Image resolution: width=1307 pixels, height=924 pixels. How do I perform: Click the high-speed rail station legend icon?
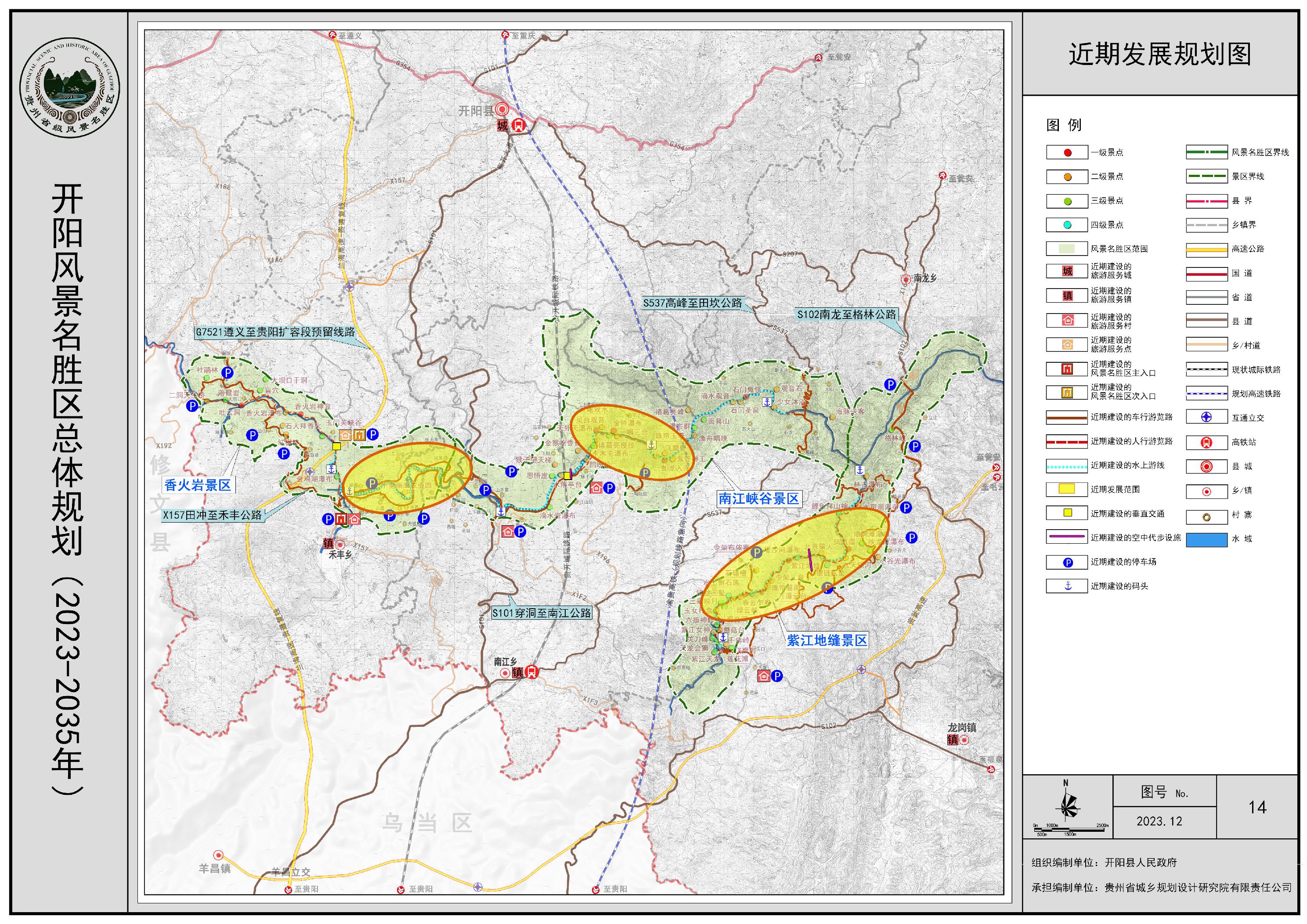[1206, 442]
